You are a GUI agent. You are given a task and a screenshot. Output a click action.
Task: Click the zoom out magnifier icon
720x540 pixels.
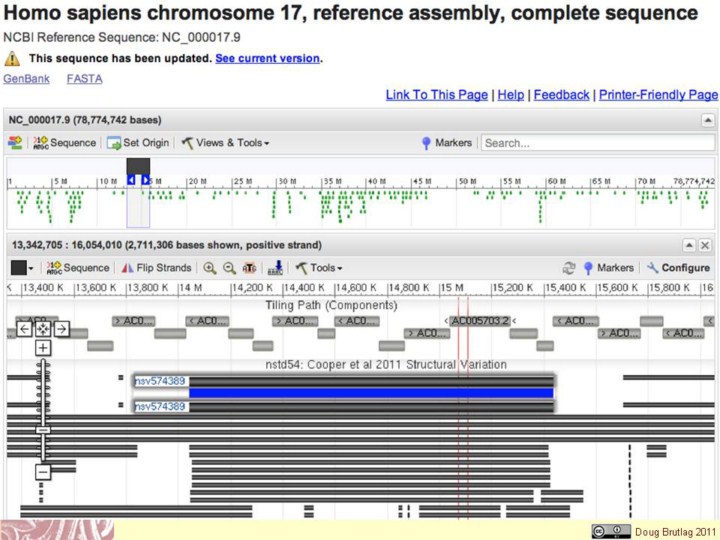[x=229, y=268]
